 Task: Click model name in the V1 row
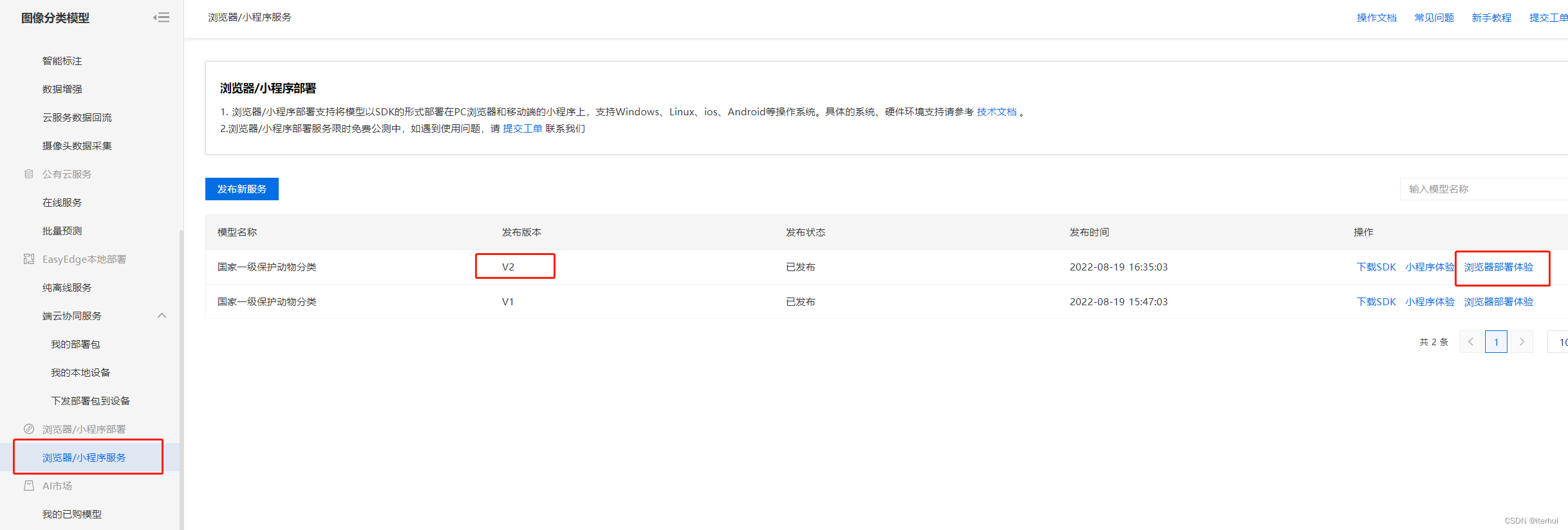[267, 301]
